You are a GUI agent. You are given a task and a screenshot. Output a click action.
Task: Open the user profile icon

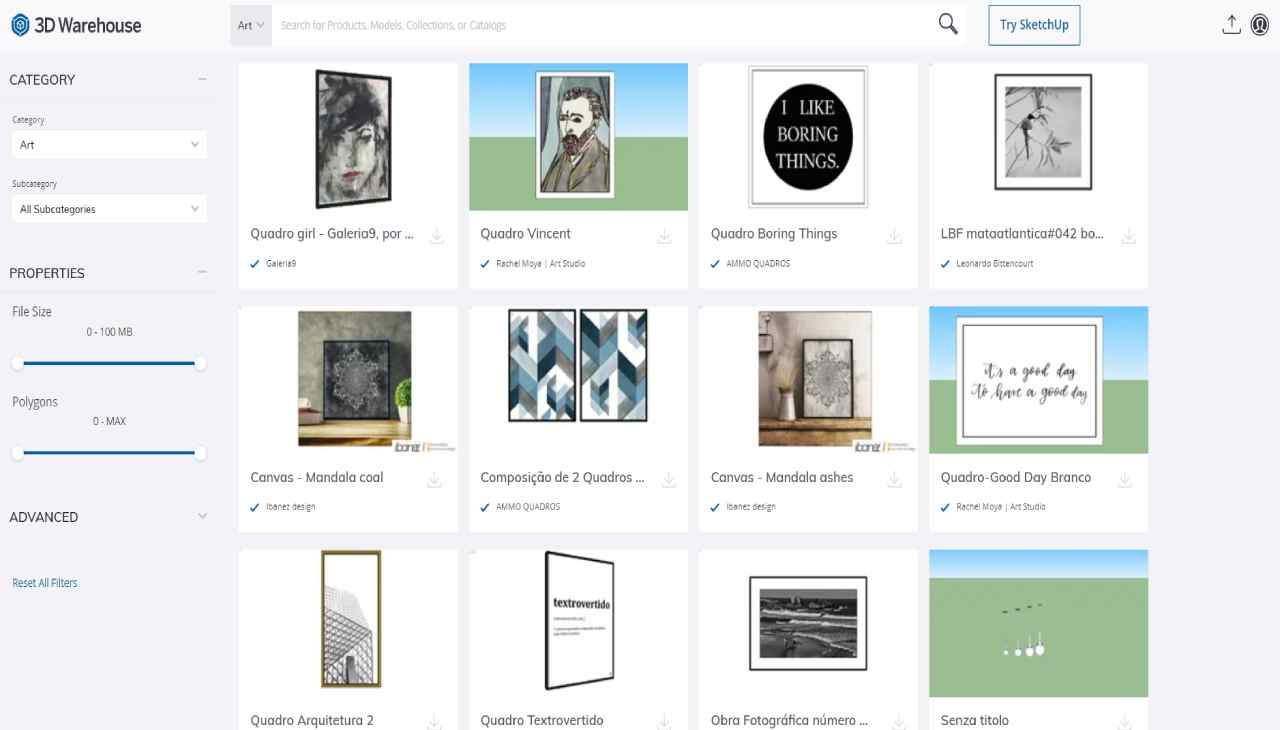[1260, 25]
